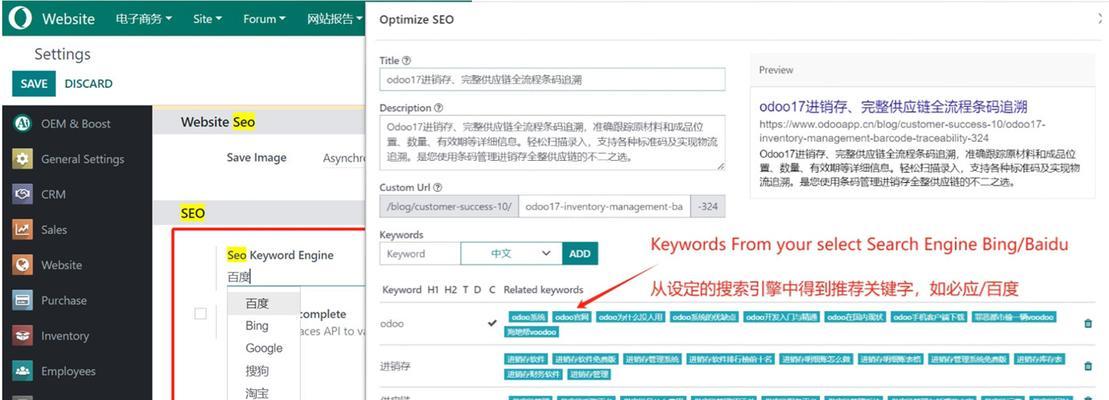Click the 进销存 keyword row label
The image size is (1109, 400).
395,366
